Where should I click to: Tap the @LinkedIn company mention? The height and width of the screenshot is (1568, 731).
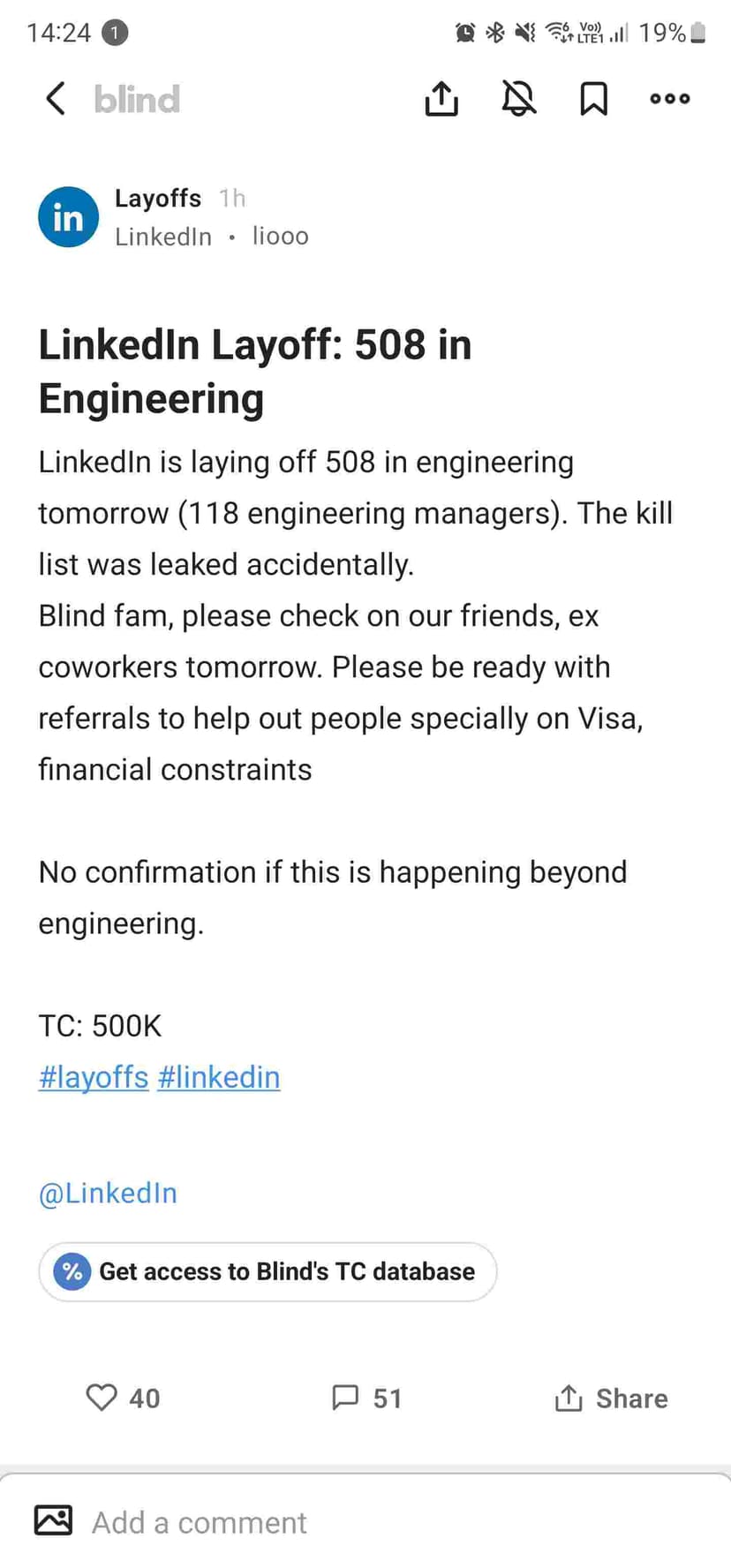click(108, 1193)
